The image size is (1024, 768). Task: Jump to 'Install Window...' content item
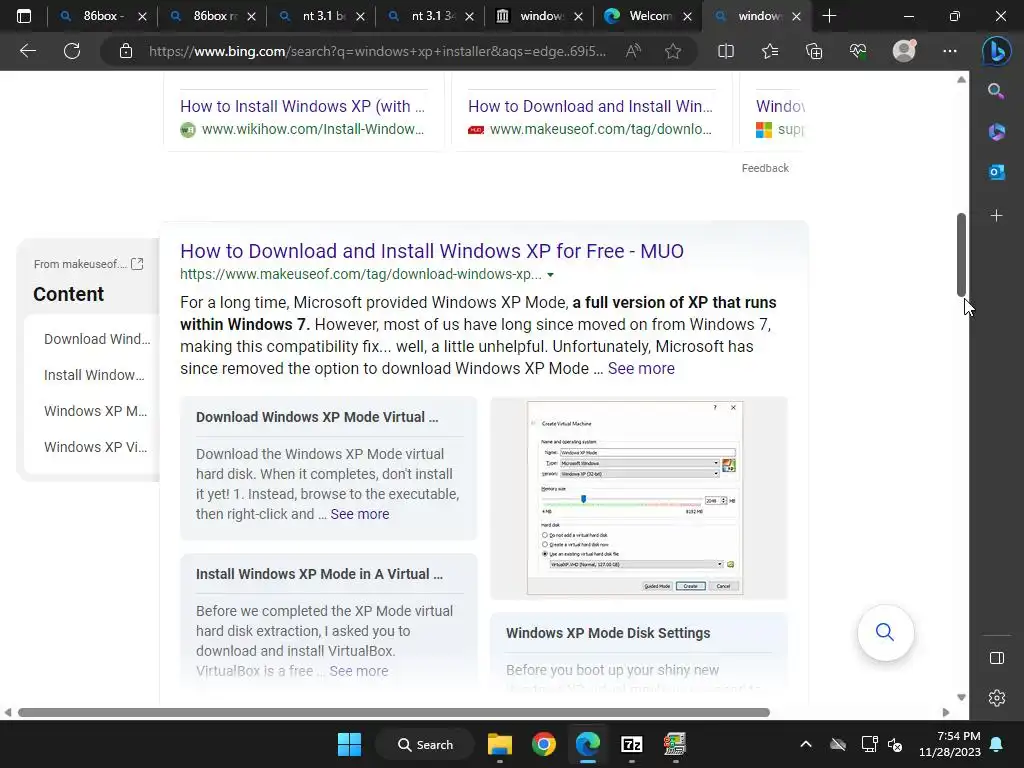point(94,375)
